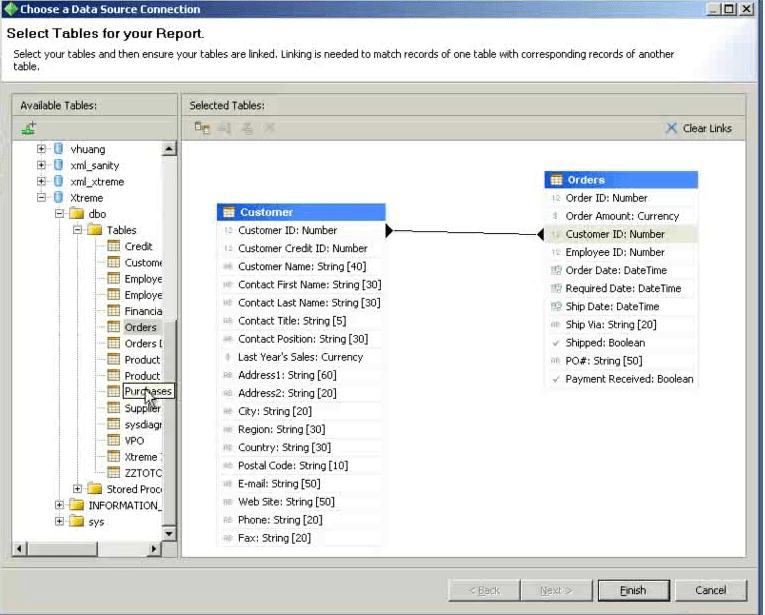Viewport: 765px width, 615px height.
Task: Click the add connection icon under Available Tables
Action: (x=28, y=128)
